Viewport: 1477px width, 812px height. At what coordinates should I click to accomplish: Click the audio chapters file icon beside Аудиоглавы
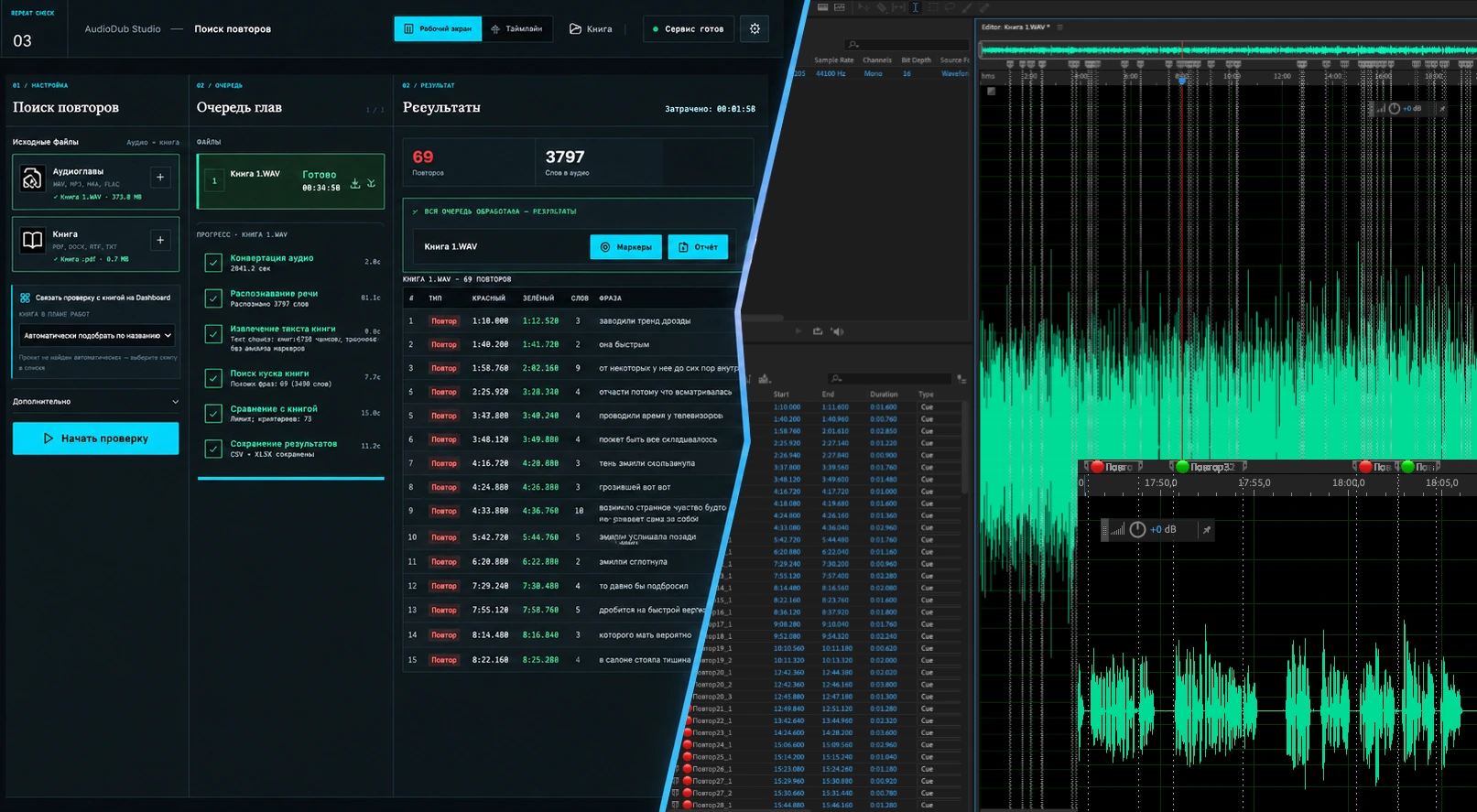(32, 179)
